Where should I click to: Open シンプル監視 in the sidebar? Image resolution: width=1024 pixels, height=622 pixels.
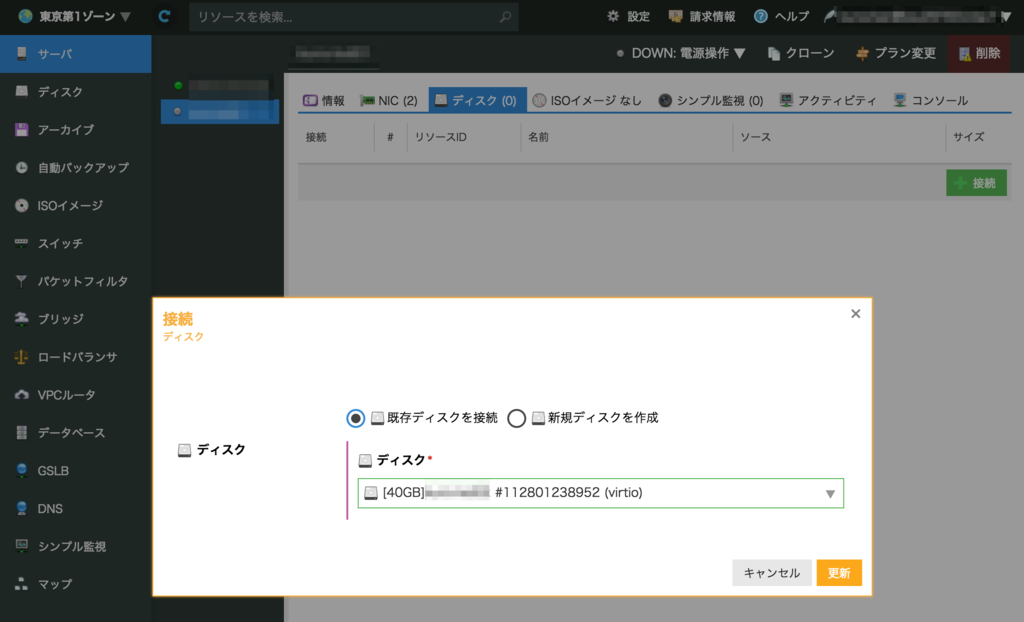pyautogui.click(x=76, y=546)
